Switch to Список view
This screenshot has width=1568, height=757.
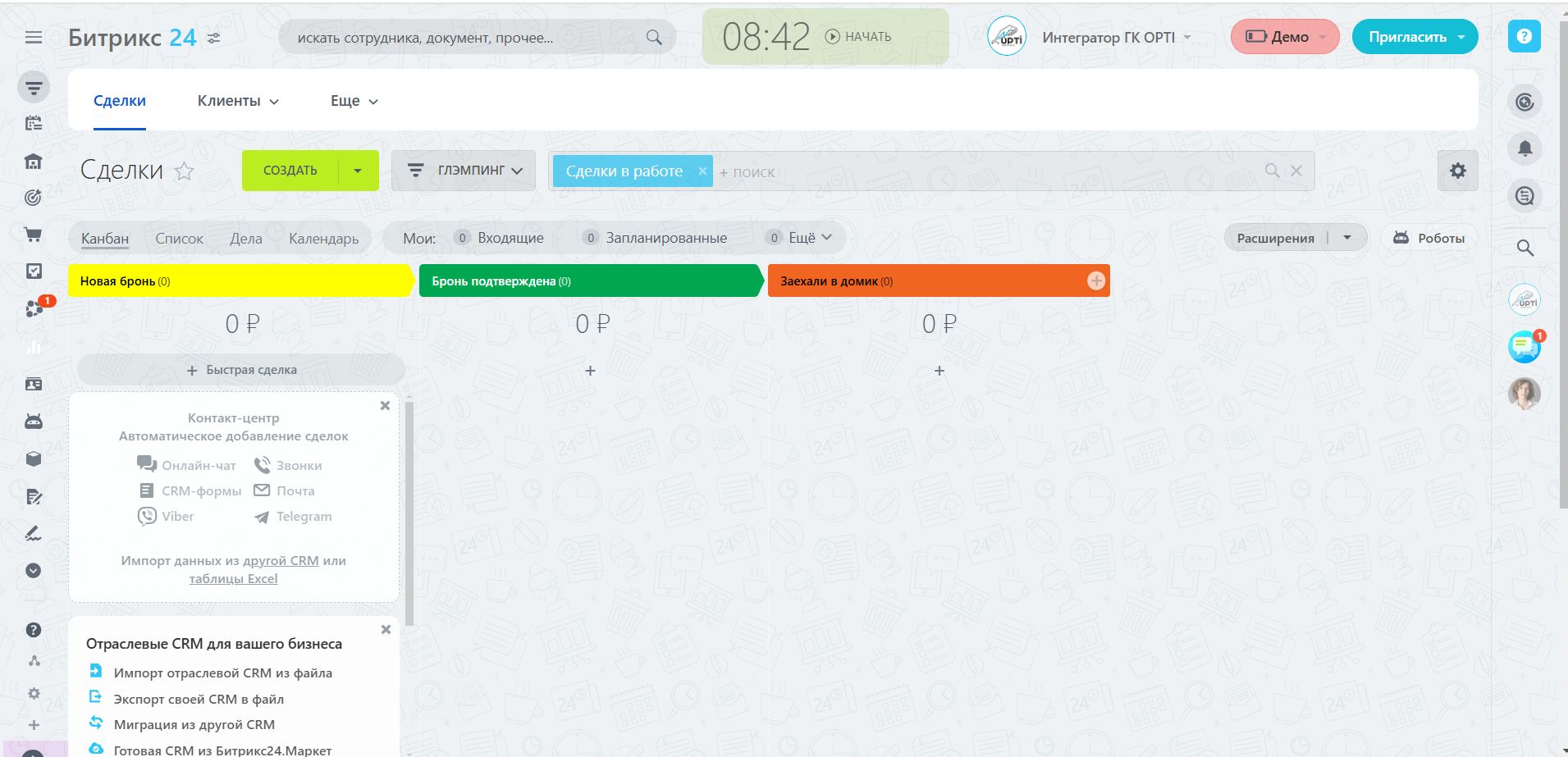[180, 239]
